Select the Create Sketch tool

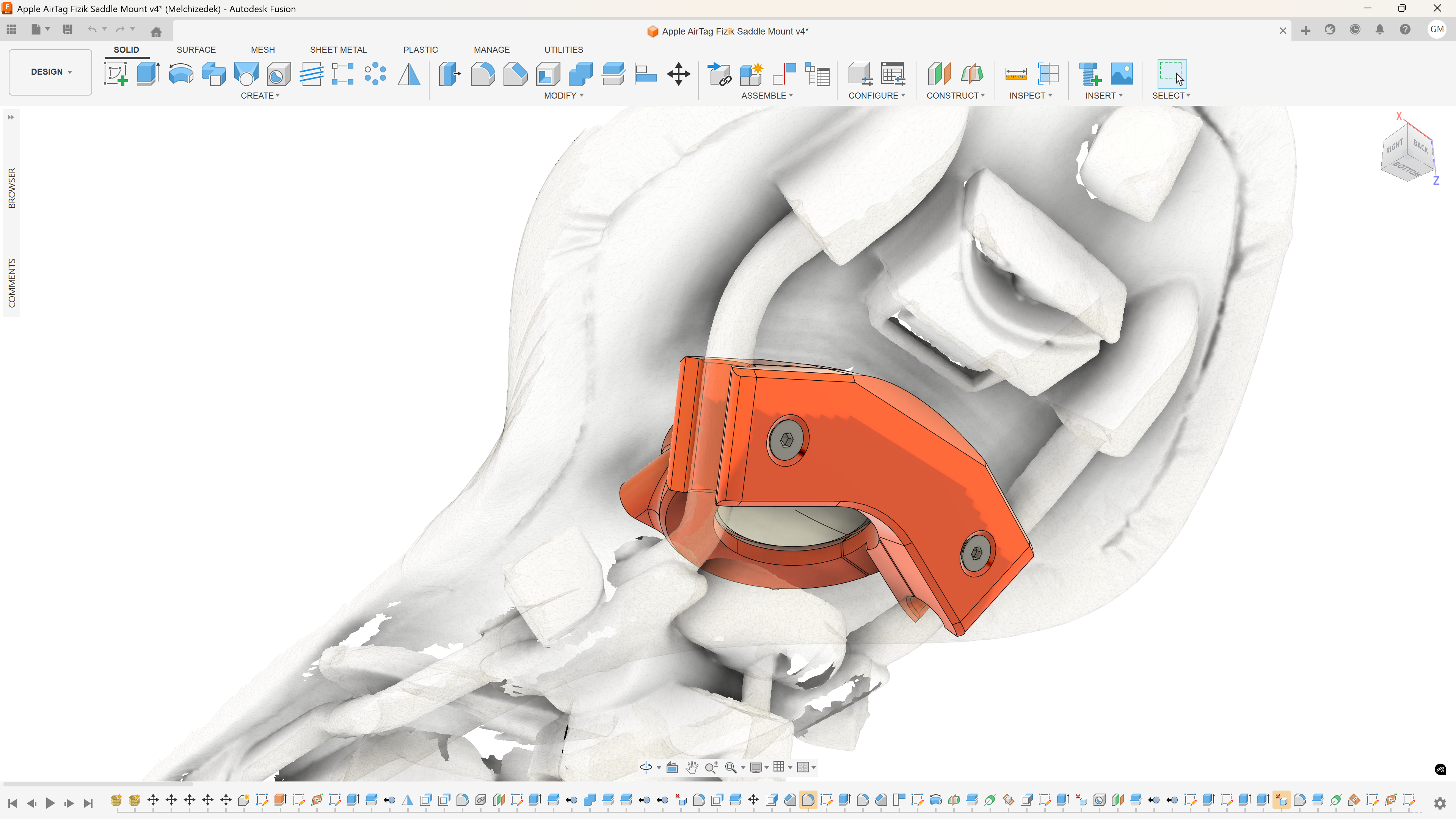tap(116, 74)
